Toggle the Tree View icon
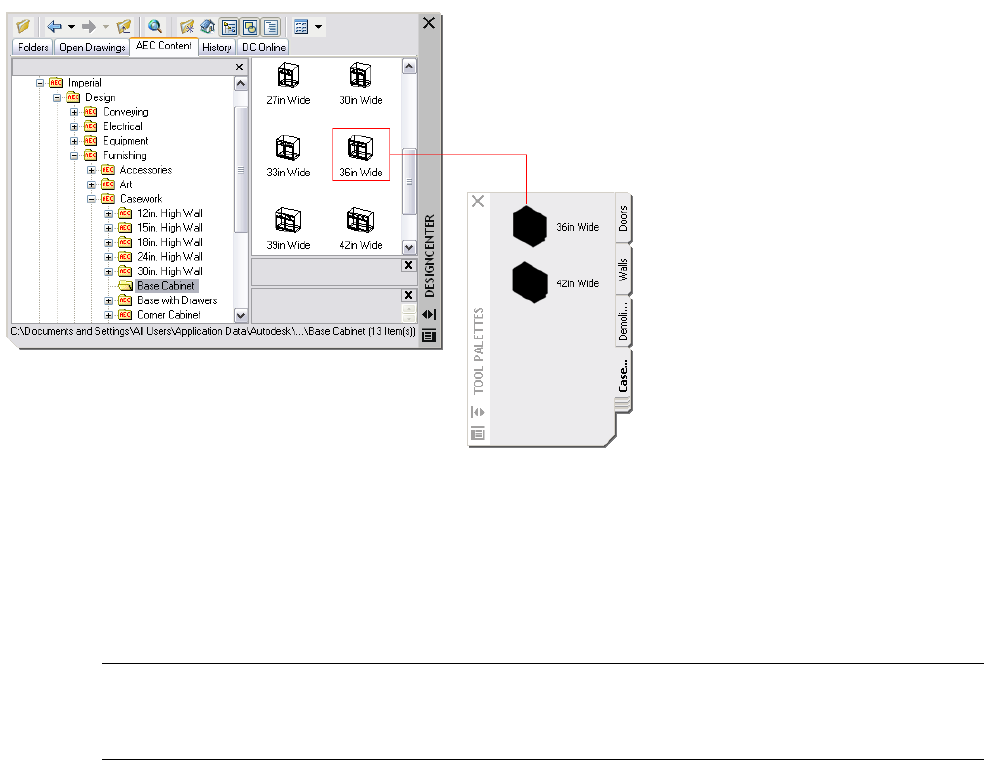 coord(229,26)
